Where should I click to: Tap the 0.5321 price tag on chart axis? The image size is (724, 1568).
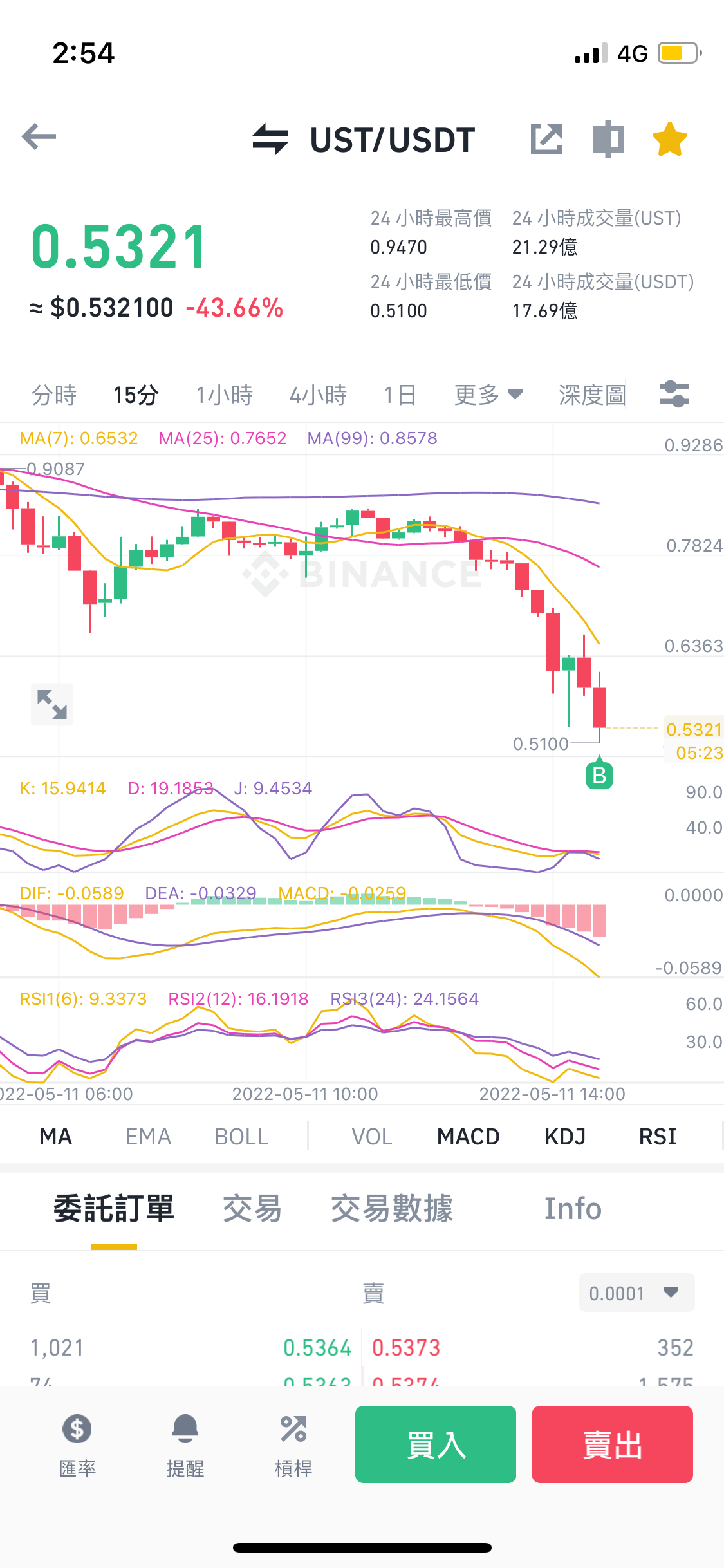pos(694,729)
